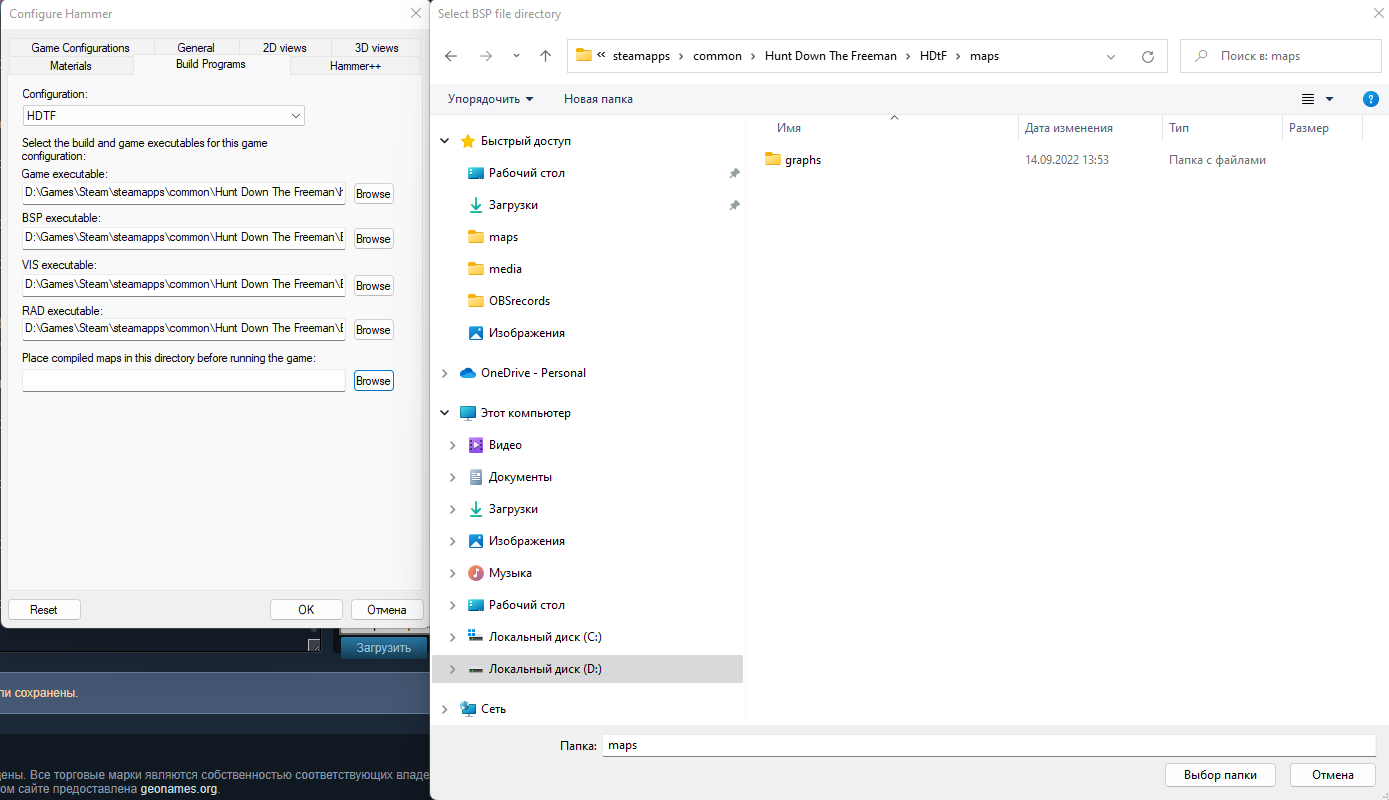The image size is (1389, 800).
Task: Expand OneDrive - Personal node
Action: point(445,373)
